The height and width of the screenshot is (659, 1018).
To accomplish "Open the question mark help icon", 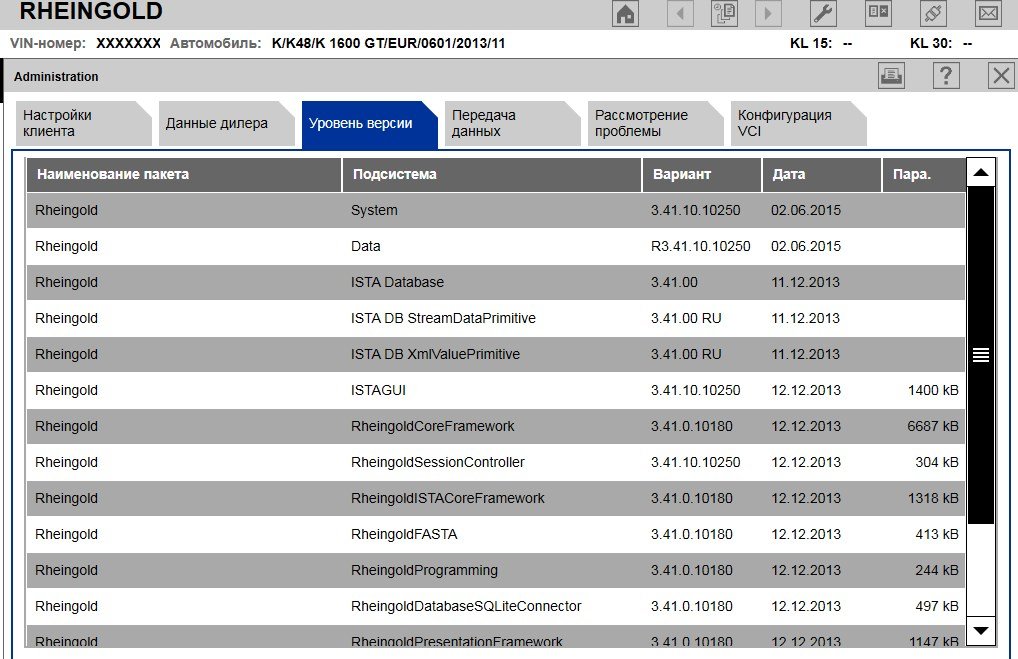I will tap(946, 76).
